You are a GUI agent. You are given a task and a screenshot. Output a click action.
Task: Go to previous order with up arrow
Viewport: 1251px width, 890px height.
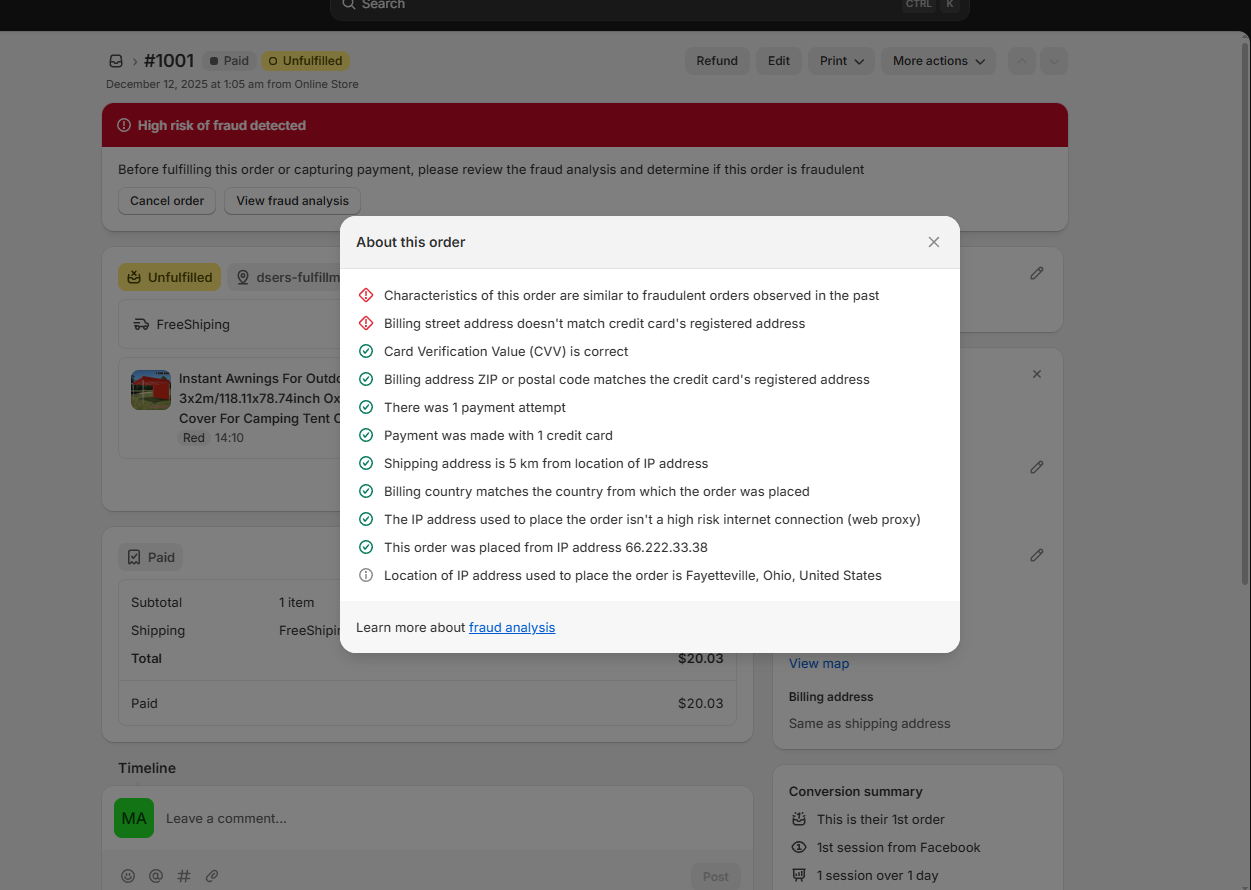(1021, 61)
